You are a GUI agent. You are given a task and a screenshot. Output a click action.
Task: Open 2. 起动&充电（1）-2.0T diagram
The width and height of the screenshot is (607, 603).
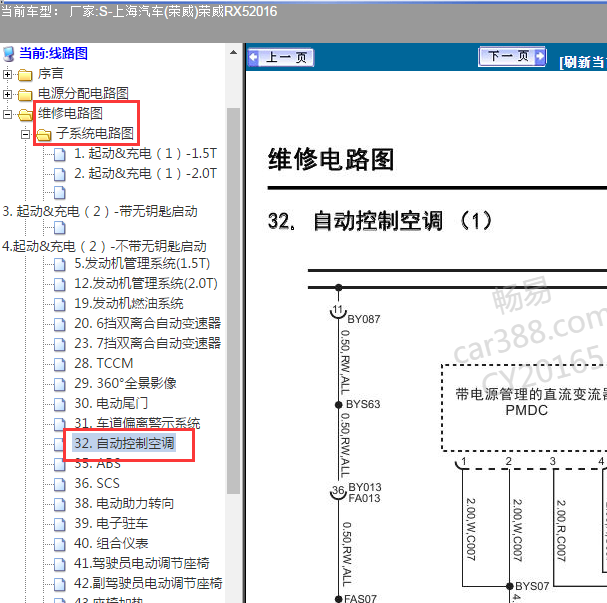(146, 173)
